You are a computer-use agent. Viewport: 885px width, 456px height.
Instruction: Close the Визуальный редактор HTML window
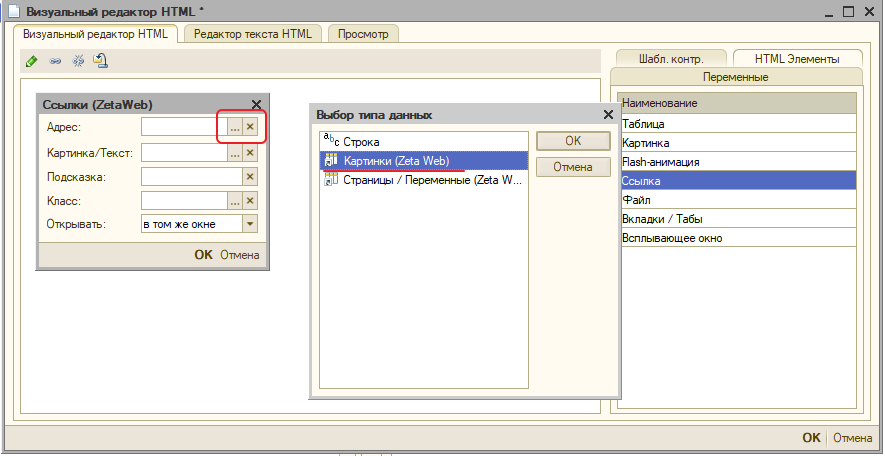pyautogui.click(x=868, y=11)
